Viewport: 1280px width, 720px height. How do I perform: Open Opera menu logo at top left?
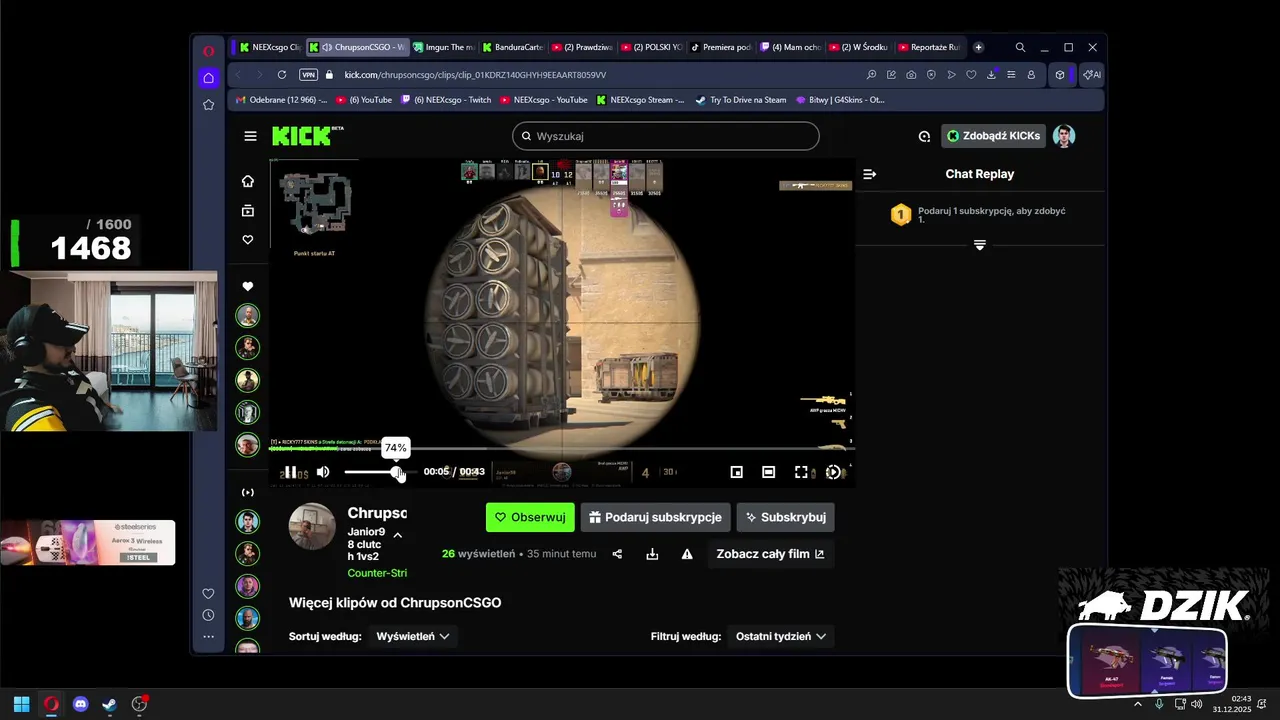208,51
